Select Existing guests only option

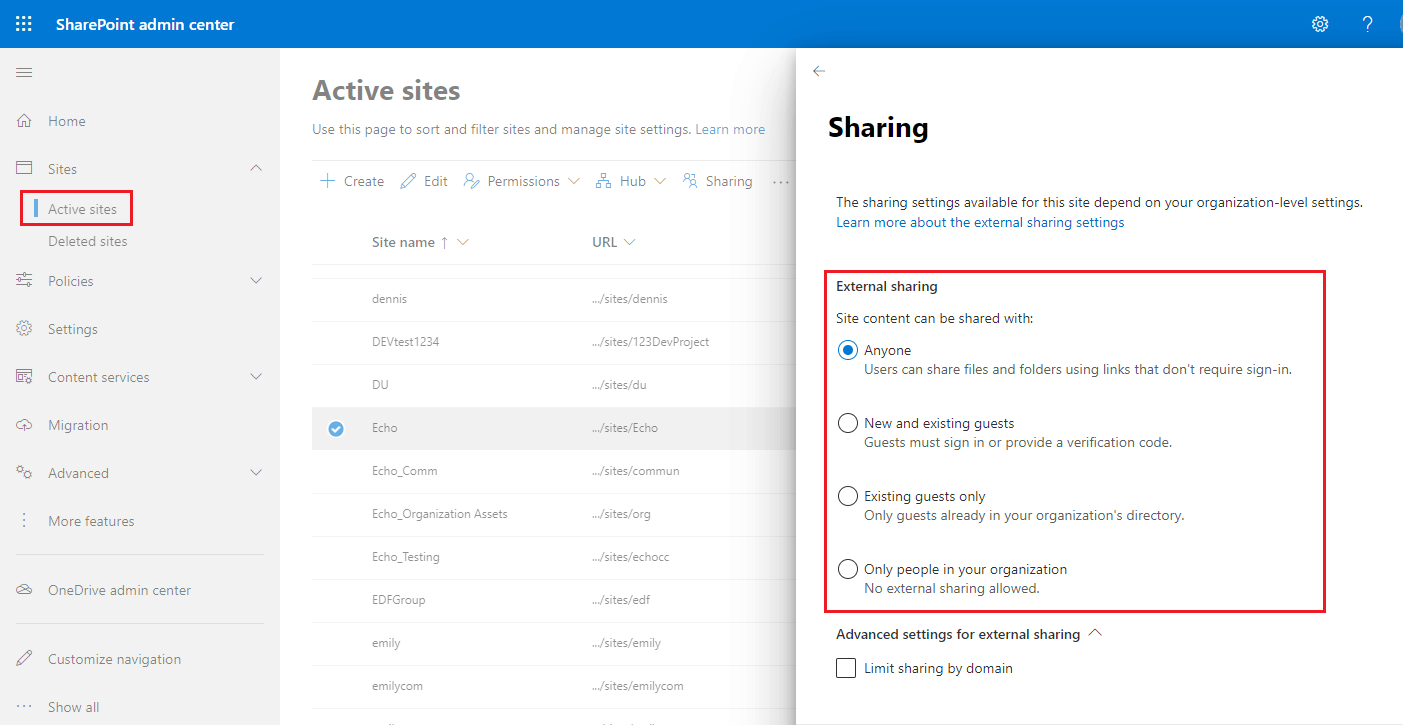(x=848, y=496)
